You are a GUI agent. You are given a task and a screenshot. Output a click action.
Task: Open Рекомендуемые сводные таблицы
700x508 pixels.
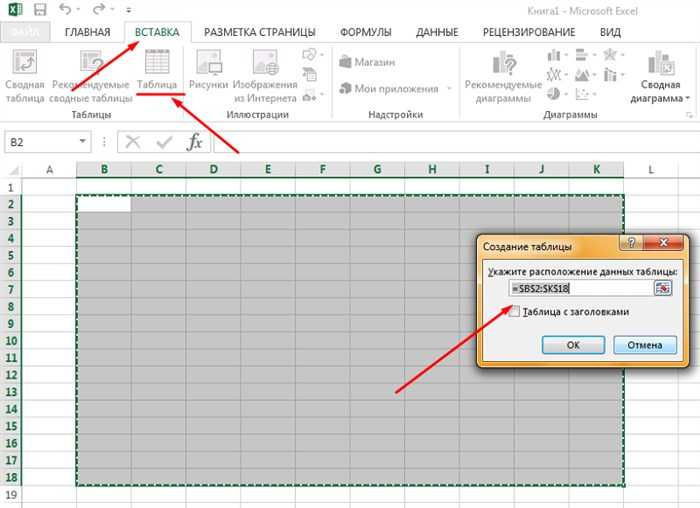point(91,76)
